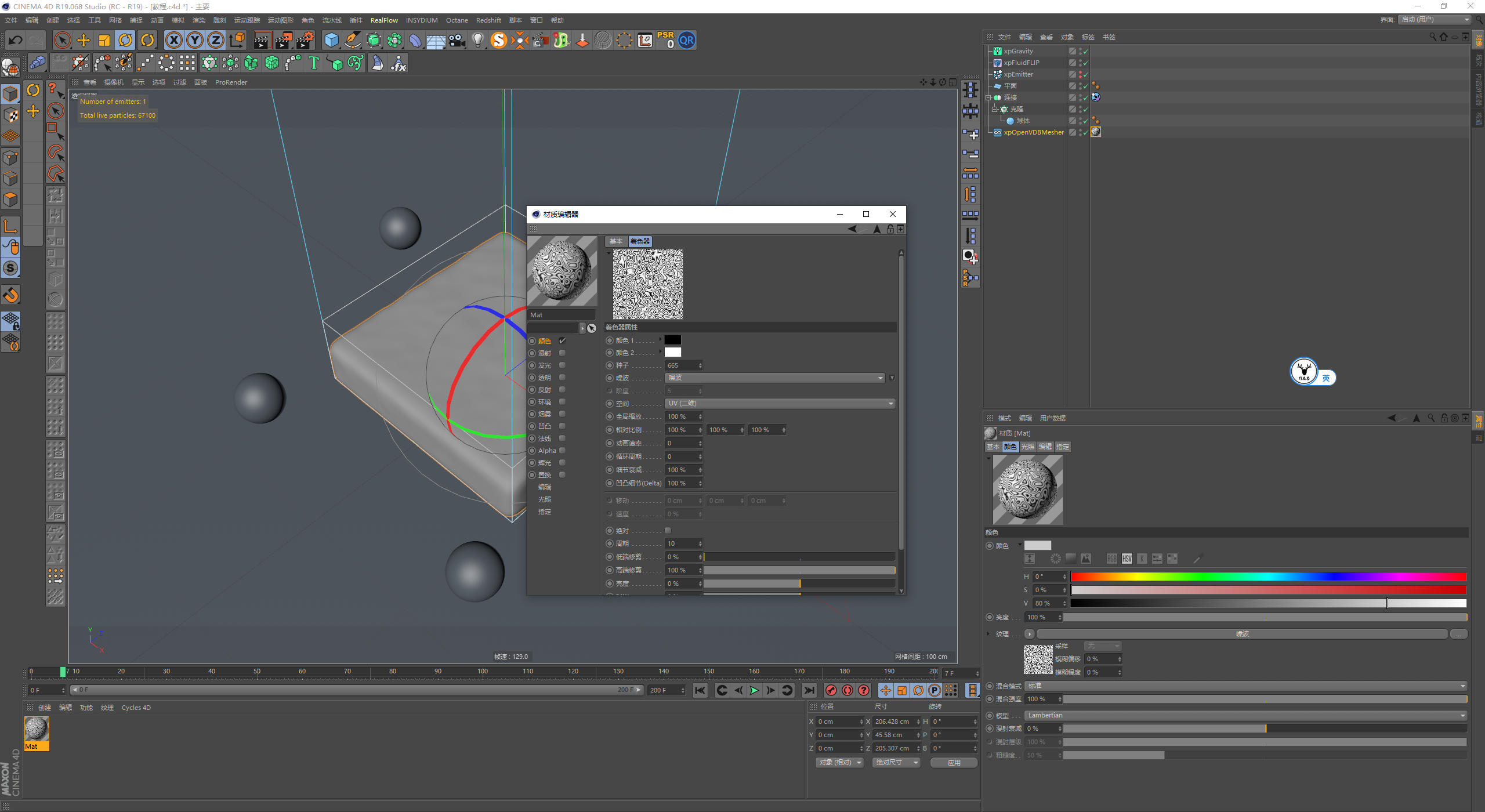Screen dimensions: 1485x812
Task: Select the Rotate tool
Action: pyautogui.click(x=125, y=40)
